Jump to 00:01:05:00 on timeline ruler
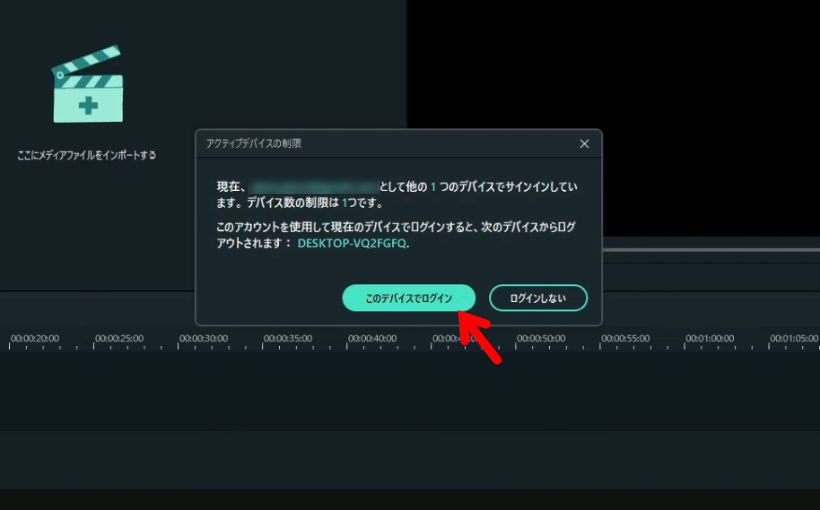820x510 pixels. (794, 339)
